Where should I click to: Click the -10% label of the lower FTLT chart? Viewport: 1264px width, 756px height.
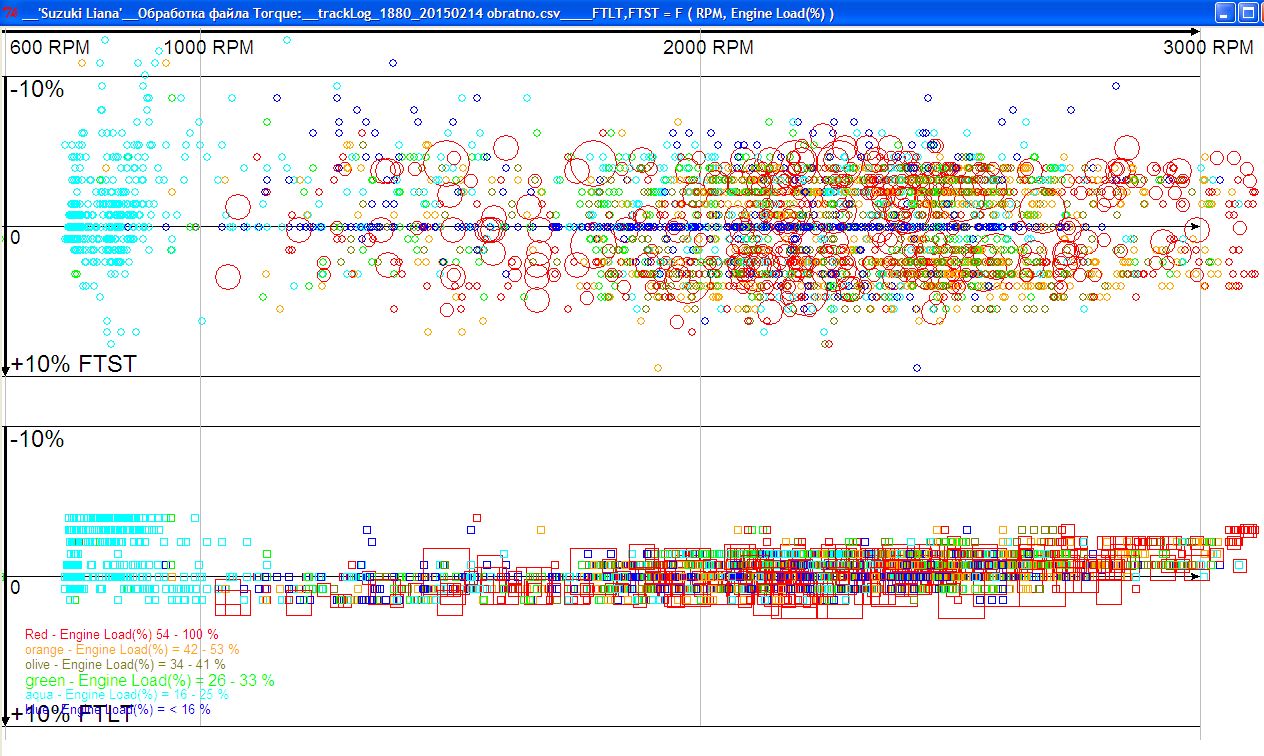[x=38, y=440]
